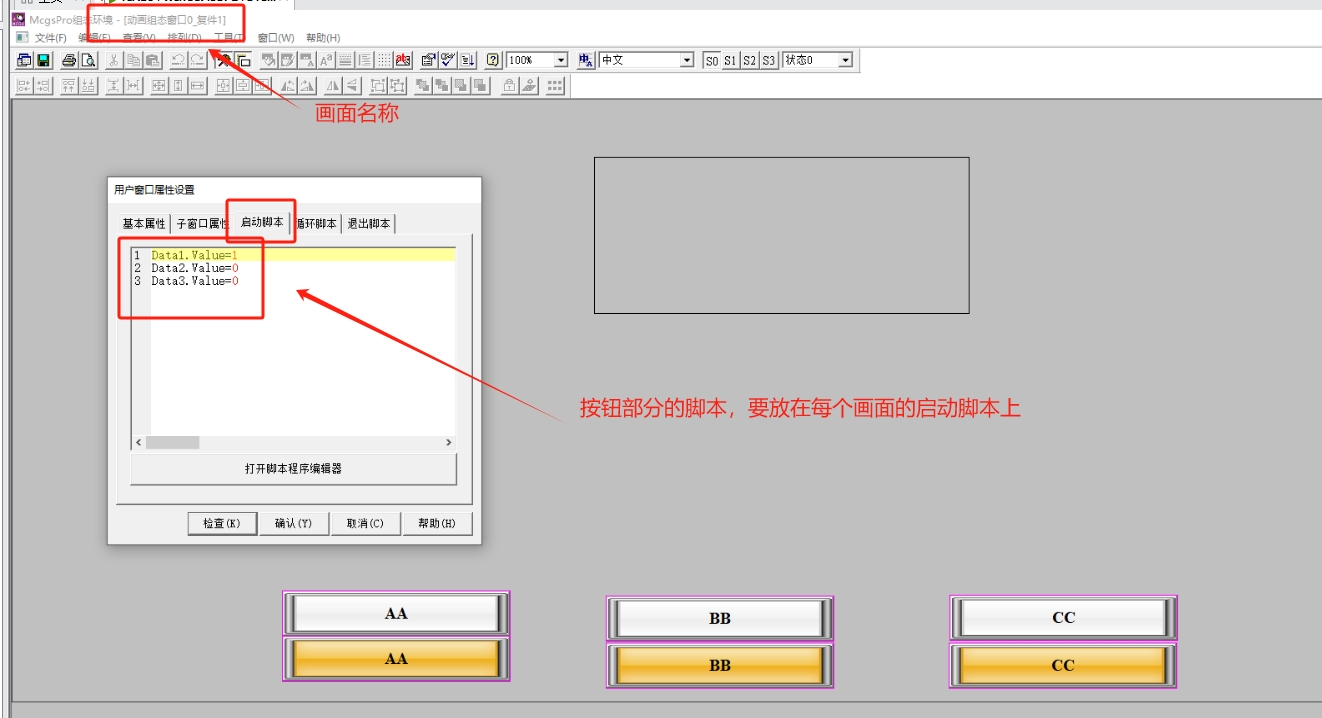Switch to the 基本属性 tab

pos(144,223)
